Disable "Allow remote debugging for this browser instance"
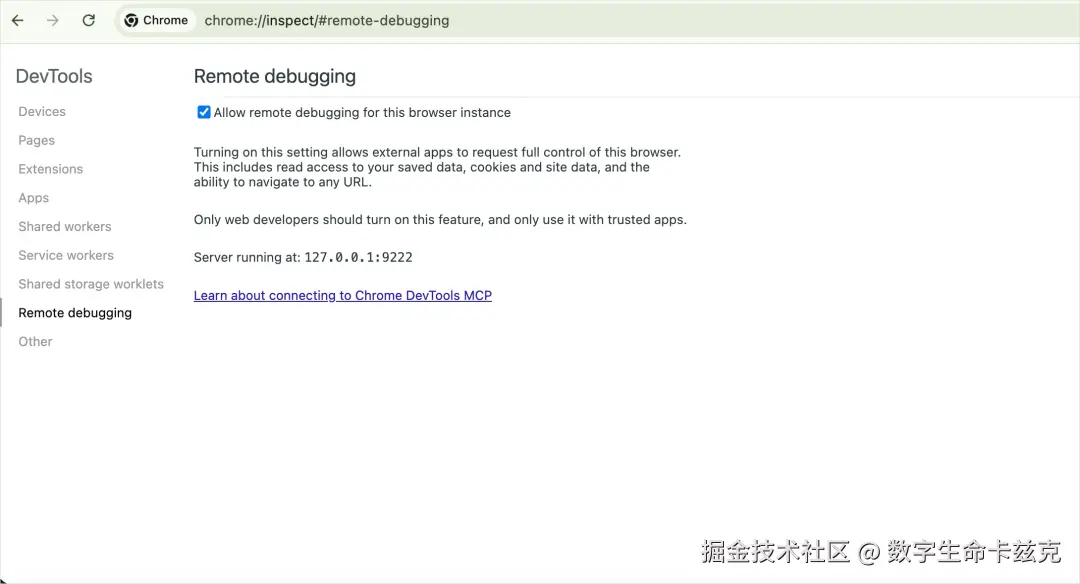Viewport: 1080px width, 584px height. pyautogui.click(x=203, y=112)
